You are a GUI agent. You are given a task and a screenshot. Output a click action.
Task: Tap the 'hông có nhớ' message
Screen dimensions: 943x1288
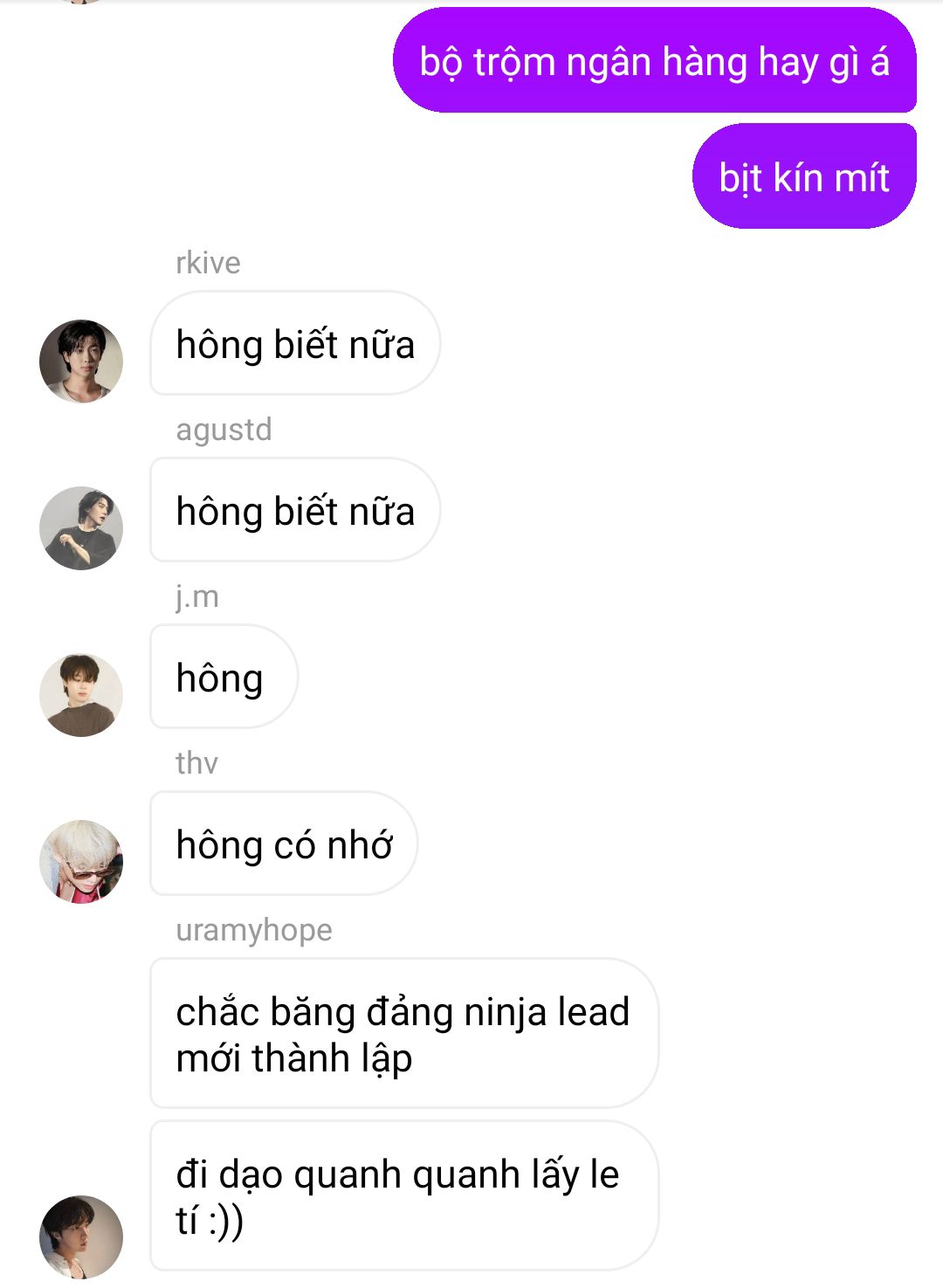(284, 844)
